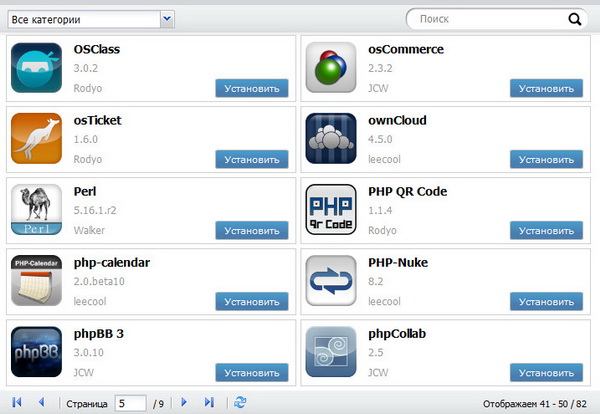Screen dimensions: 600x414
Task: Go to the first page
Action: tap(17, 402)
